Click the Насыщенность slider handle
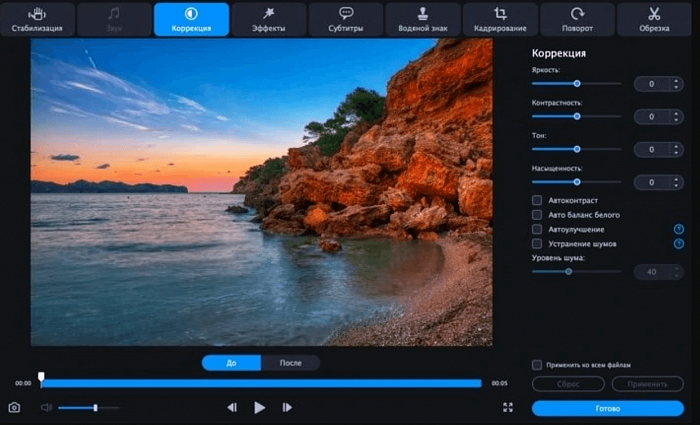Image resolution: width=700 pixels, height=425 pixels. point(577,182)
